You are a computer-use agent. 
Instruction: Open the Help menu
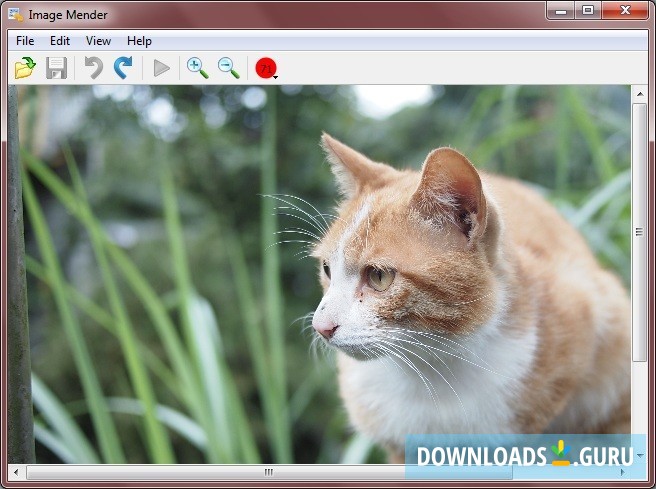click(139, 41)
